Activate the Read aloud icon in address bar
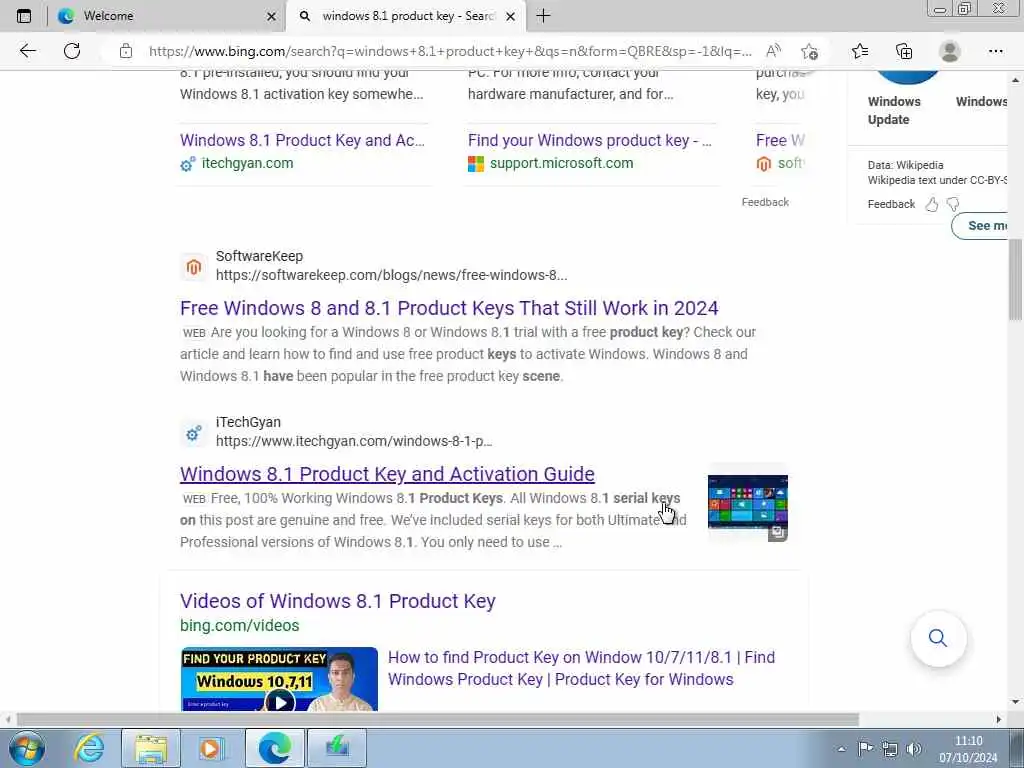 click(x=773, y=51)
